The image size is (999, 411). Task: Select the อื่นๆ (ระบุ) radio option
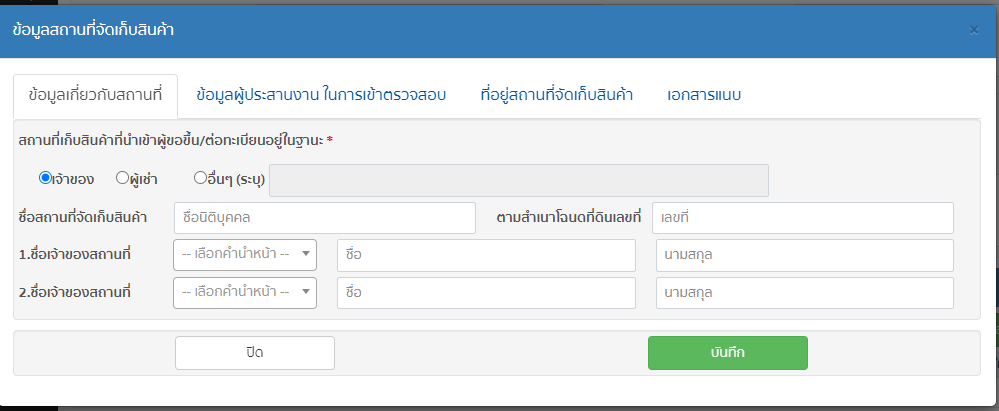pos(199,178)
